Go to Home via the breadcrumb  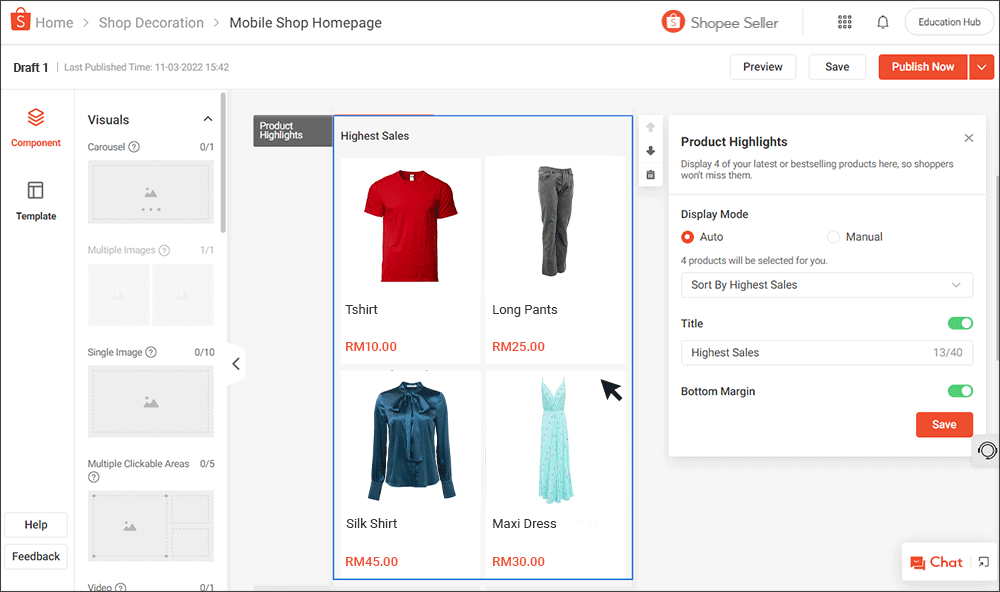pos(55,21)
